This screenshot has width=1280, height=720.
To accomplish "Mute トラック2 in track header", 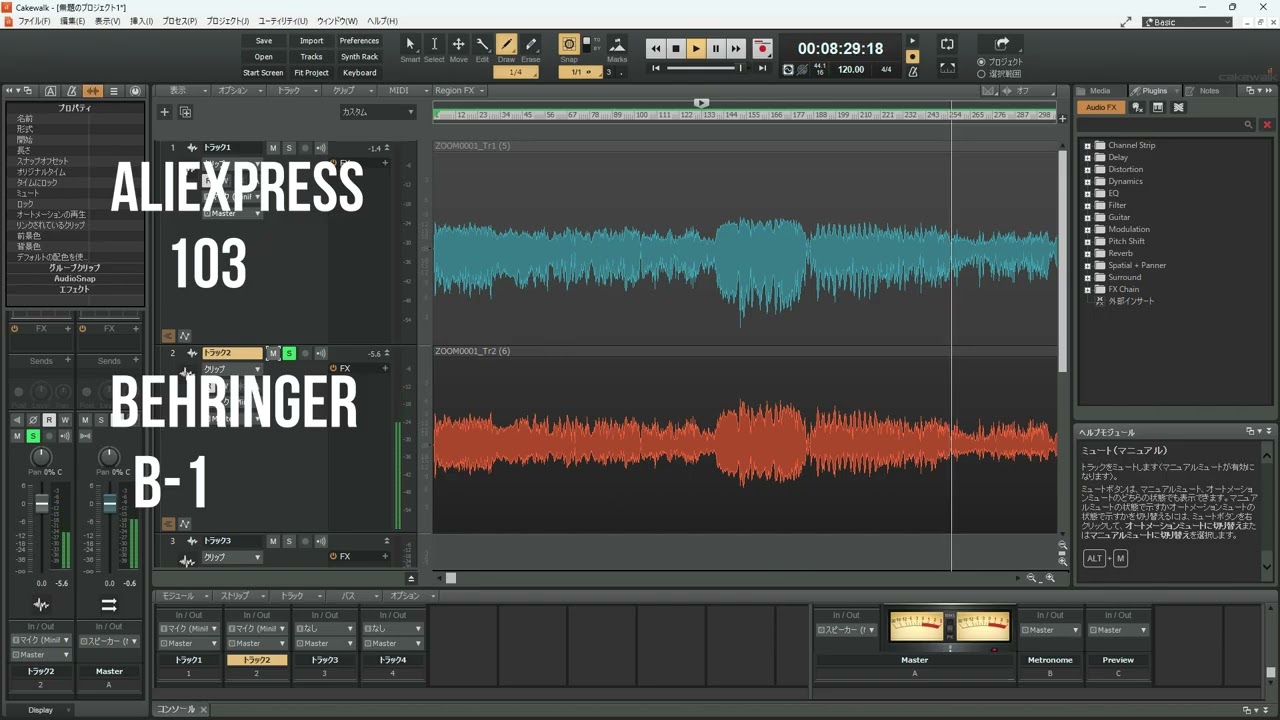I will pos(273,353).
